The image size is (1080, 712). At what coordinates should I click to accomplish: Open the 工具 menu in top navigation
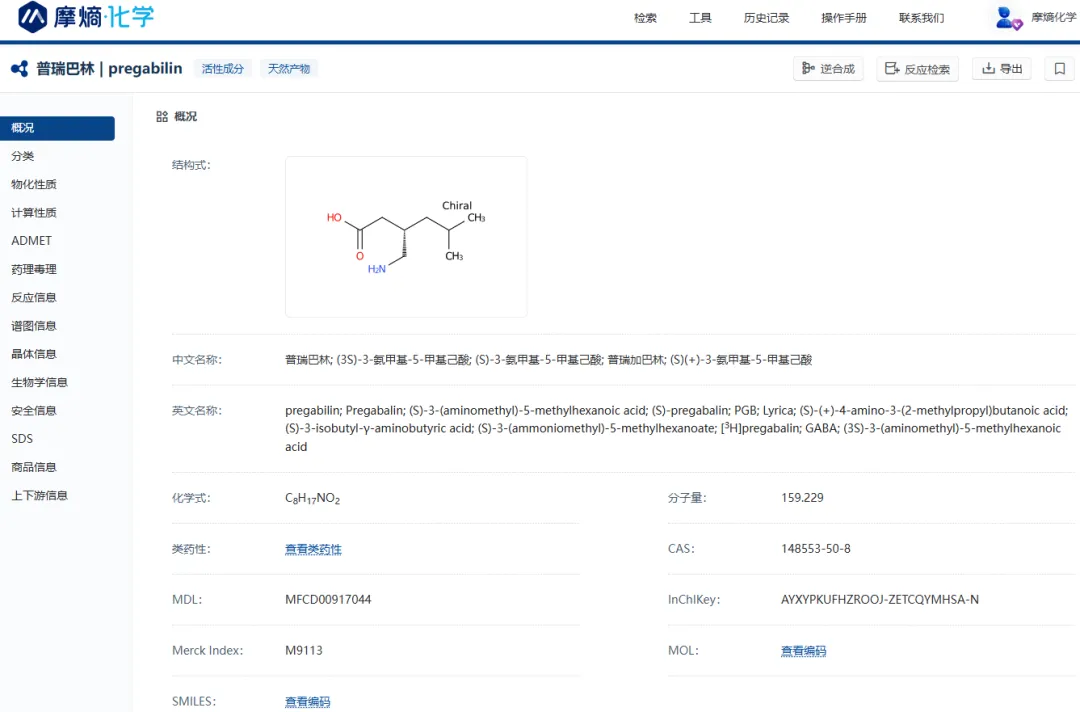700,18
